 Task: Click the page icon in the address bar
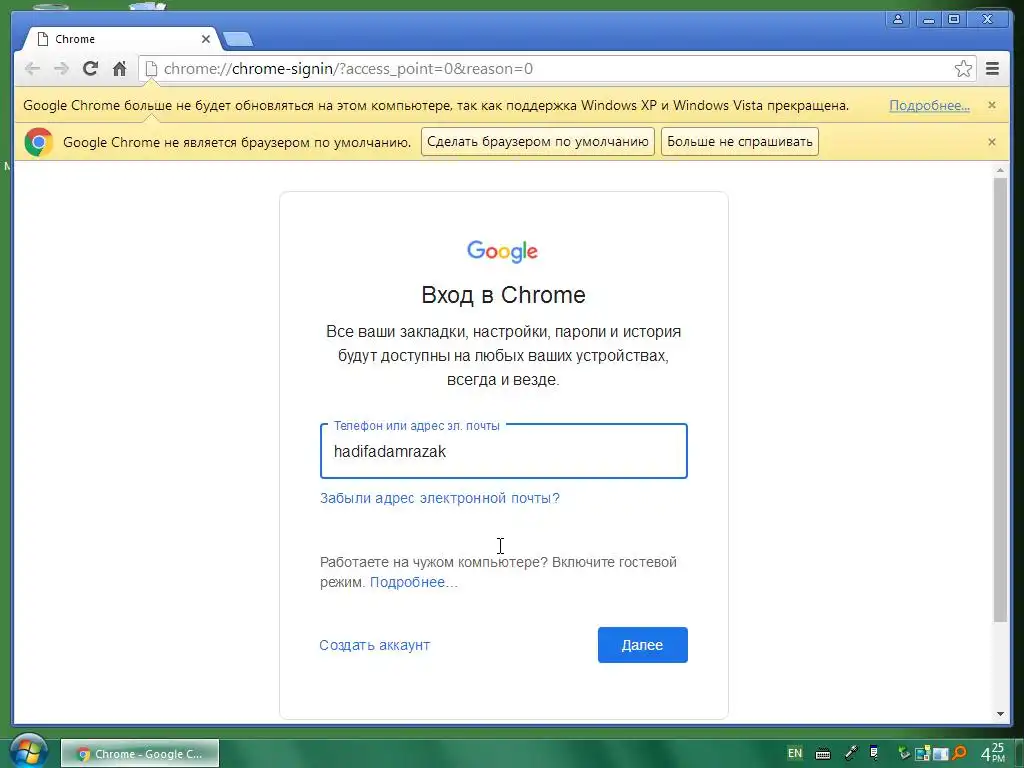(151, 69)
